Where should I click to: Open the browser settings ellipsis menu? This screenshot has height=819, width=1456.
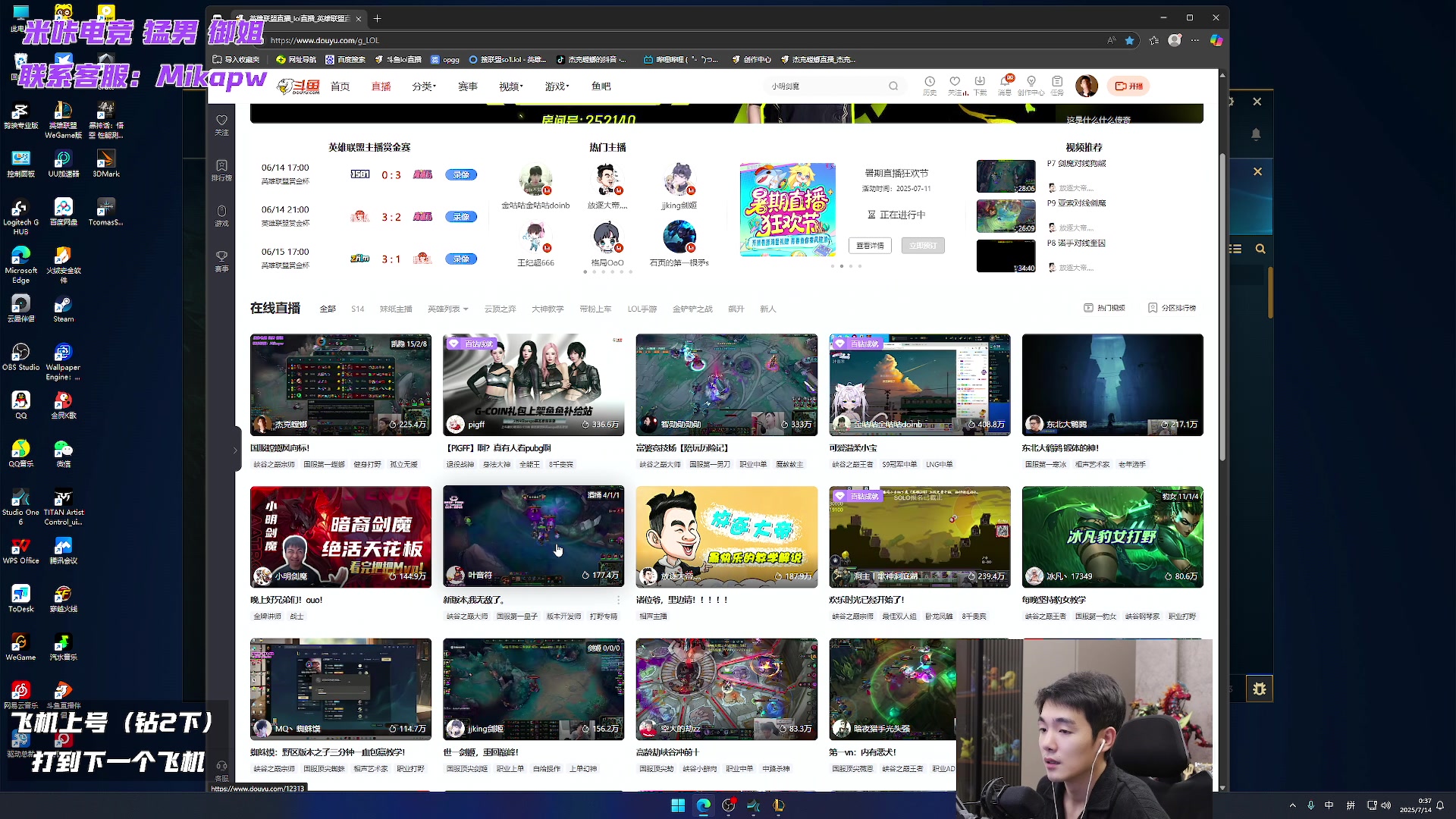[1195, 40]
